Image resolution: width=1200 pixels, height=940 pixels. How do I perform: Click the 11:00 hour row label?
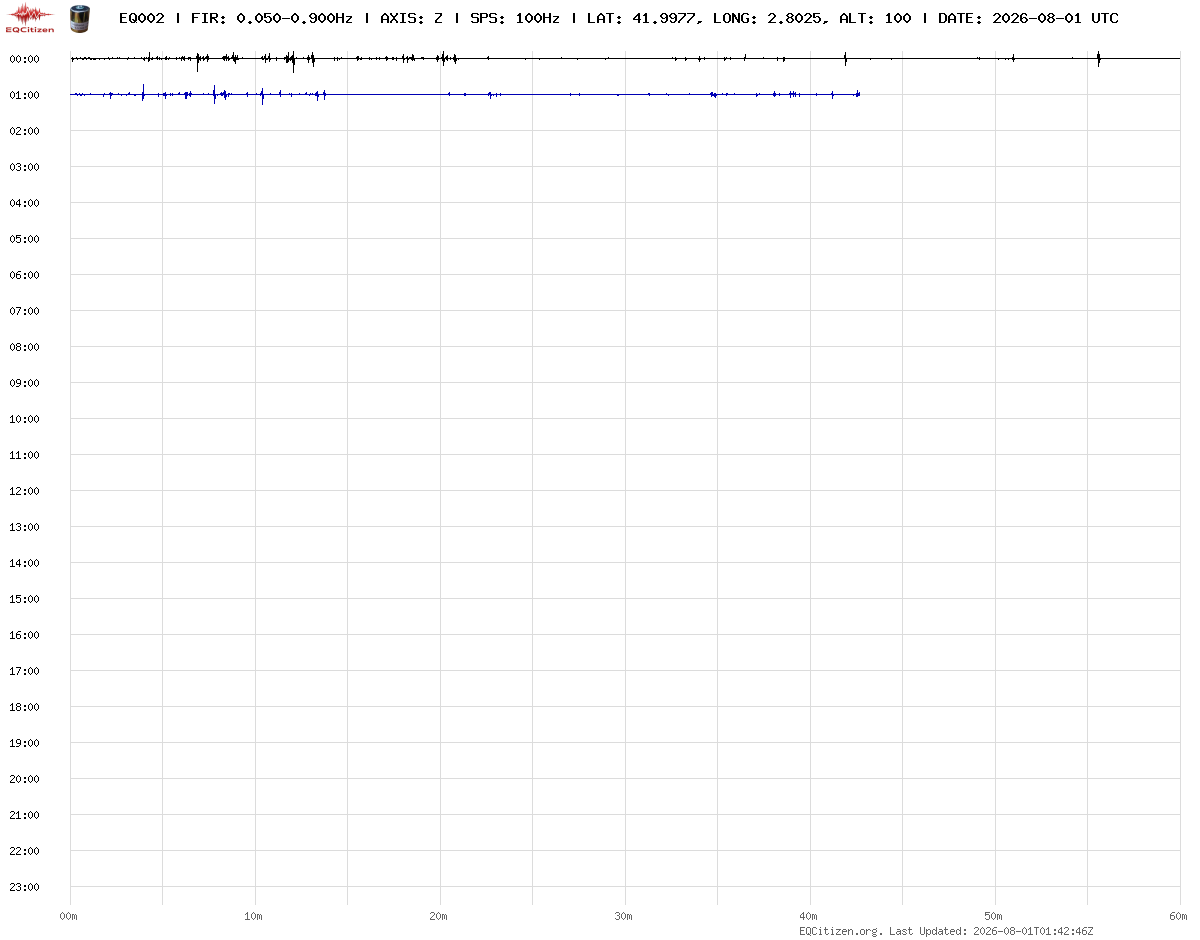(x=24, y=455)
